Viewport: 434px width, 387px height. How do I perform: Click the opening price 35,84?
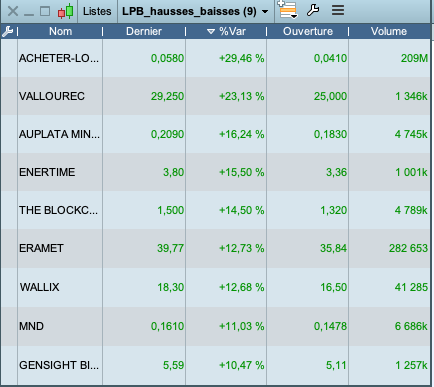coord(333,248)
